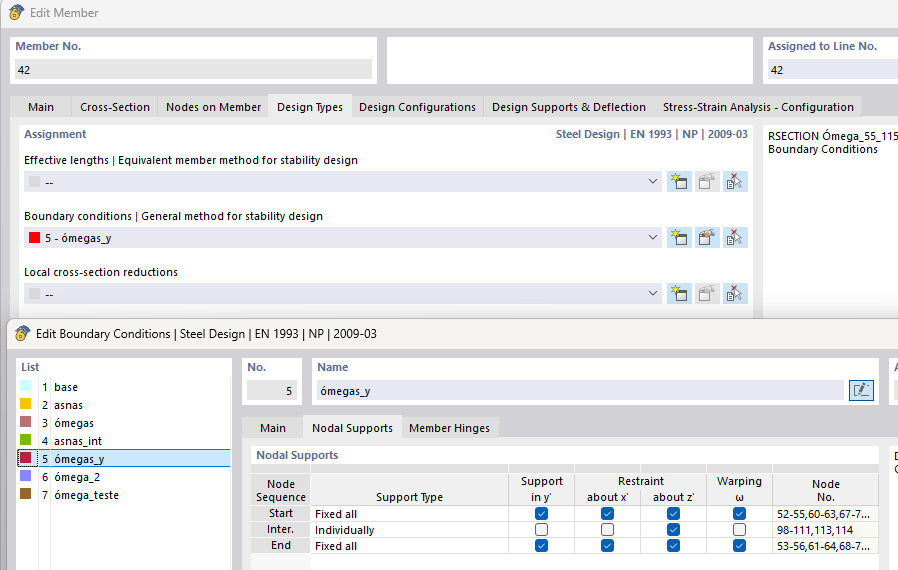The height and width of the screenshot is (570, 898).
Task: Click new boundary conditions icon
Action: click(x=679, y=238)
